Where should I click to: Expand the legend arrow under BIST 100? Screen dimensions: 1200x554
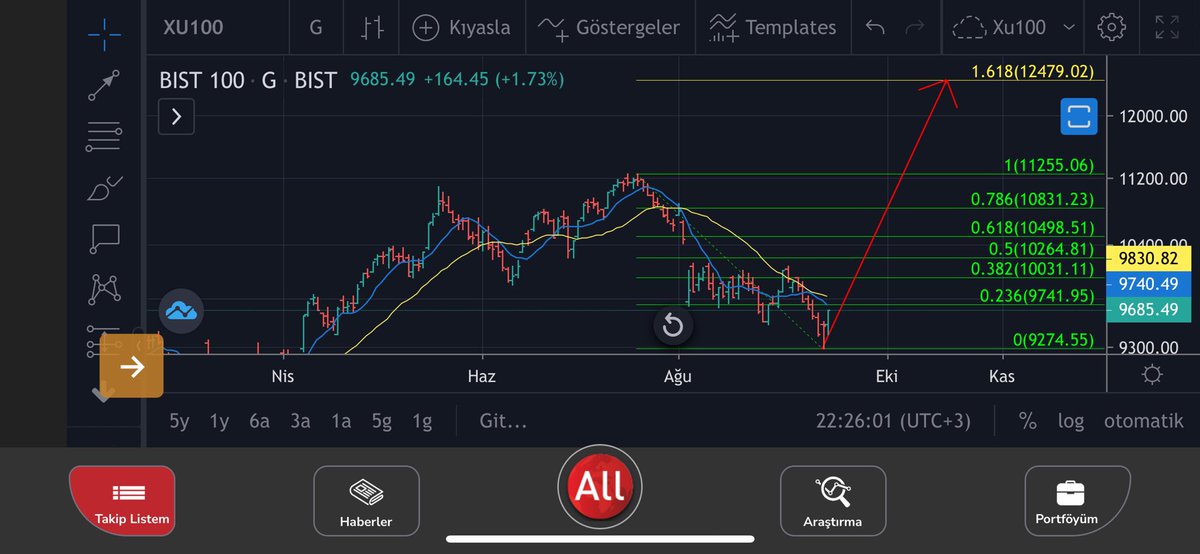(176, 117)
